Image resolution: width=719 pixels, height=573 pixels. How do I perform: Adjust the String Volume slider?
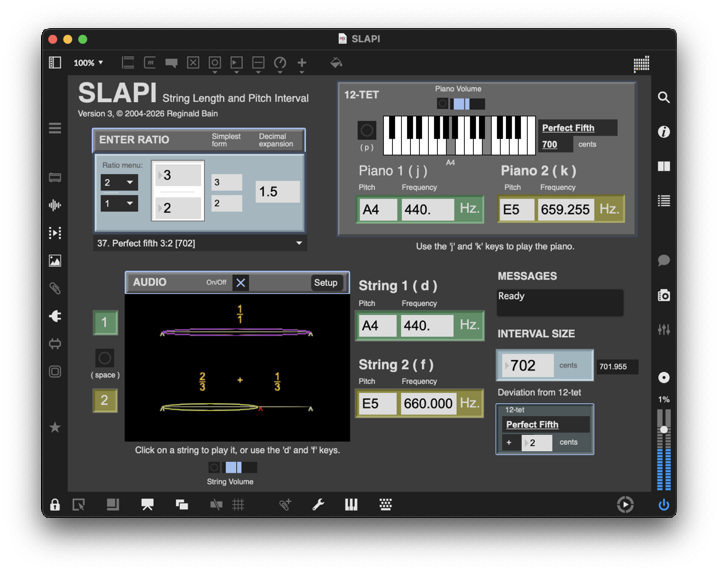(x=234, y=467)
